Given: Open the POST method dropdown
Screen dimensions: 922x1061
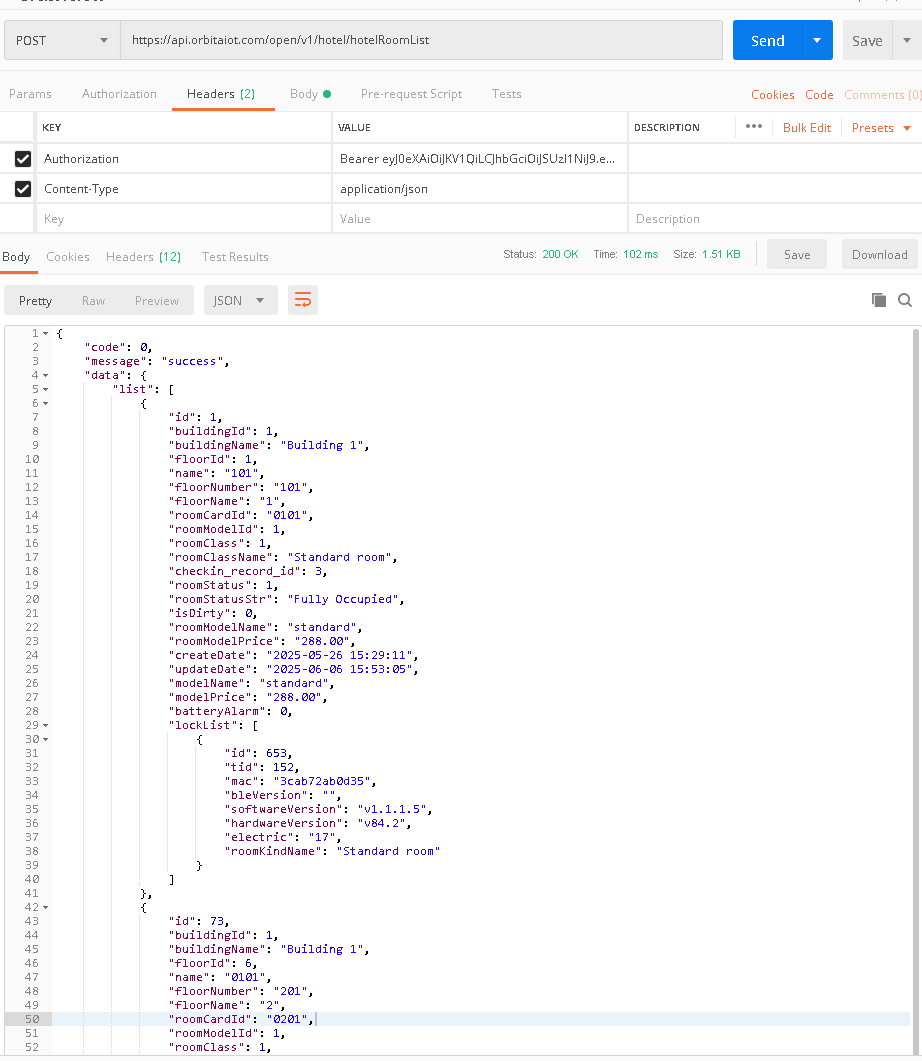Looking at the screenshot, I should (x=62, y=41).
